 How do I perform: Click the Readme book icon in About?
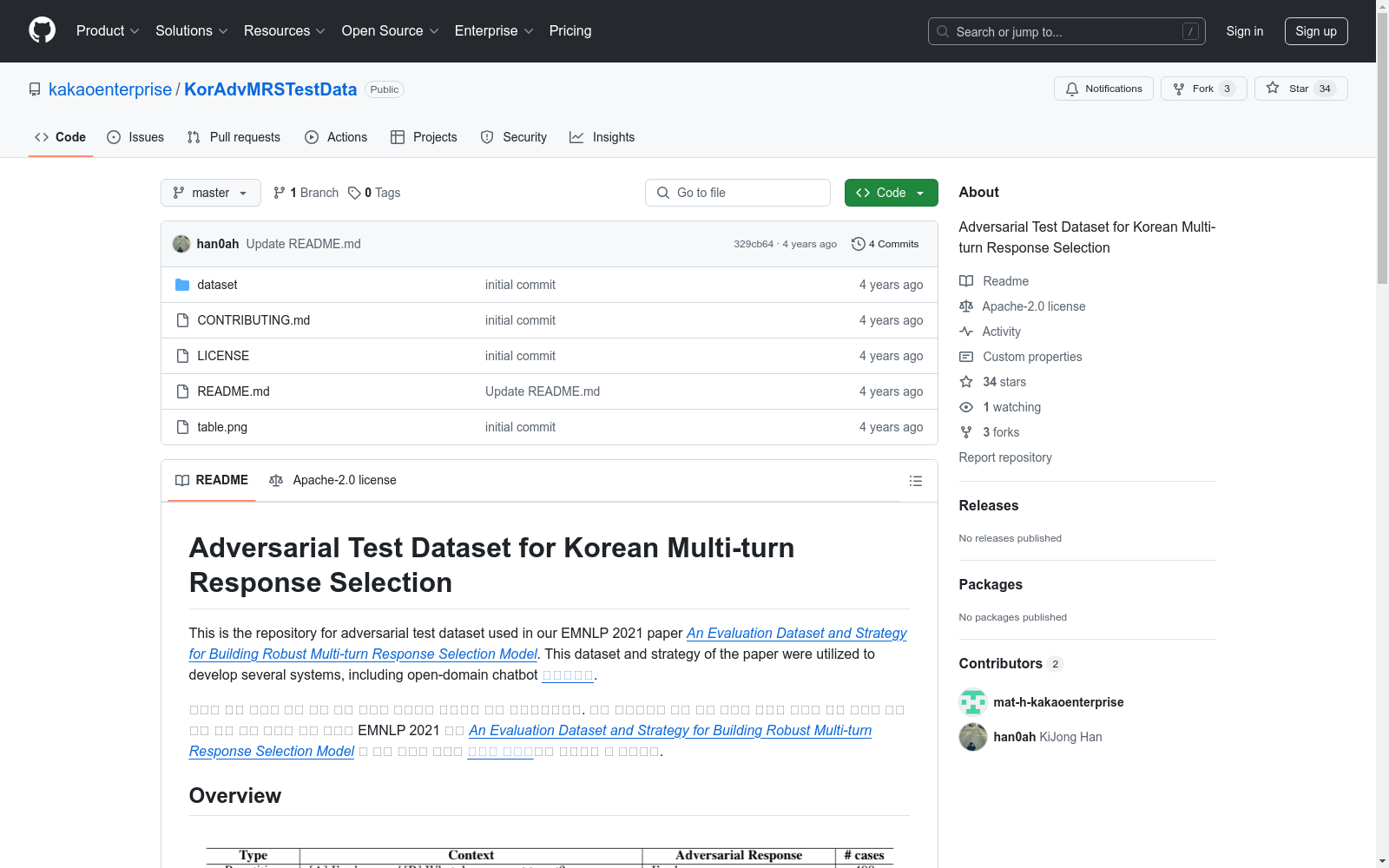(966, 281)
